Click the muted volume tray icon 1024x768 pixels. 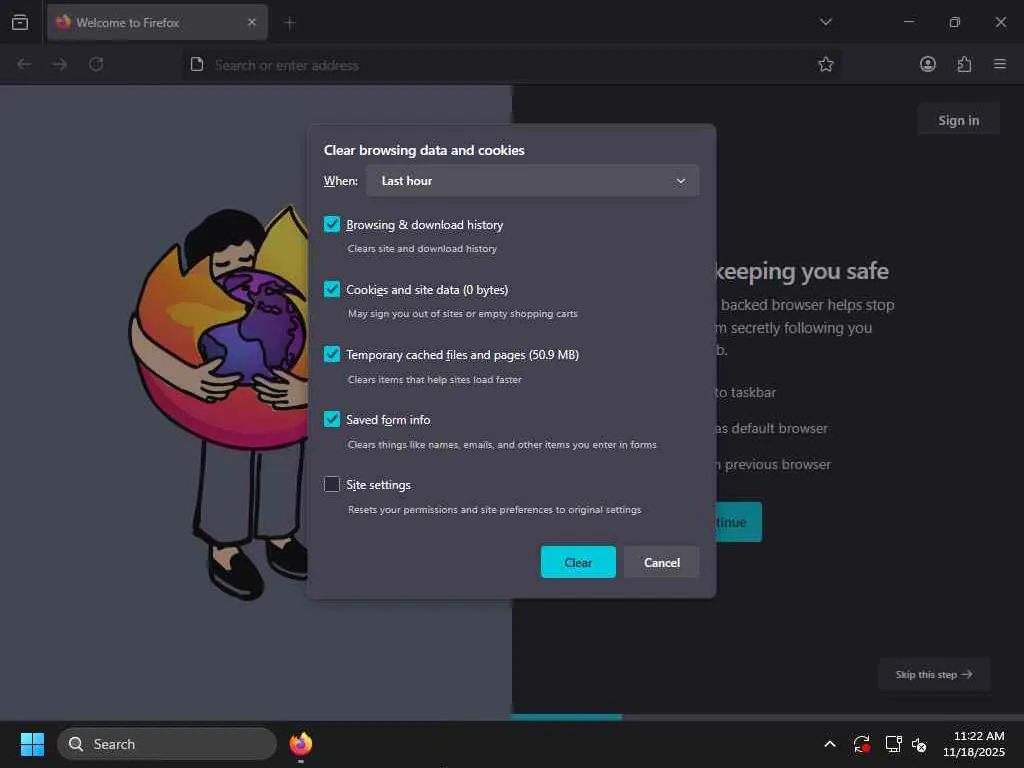pos(920,744)
